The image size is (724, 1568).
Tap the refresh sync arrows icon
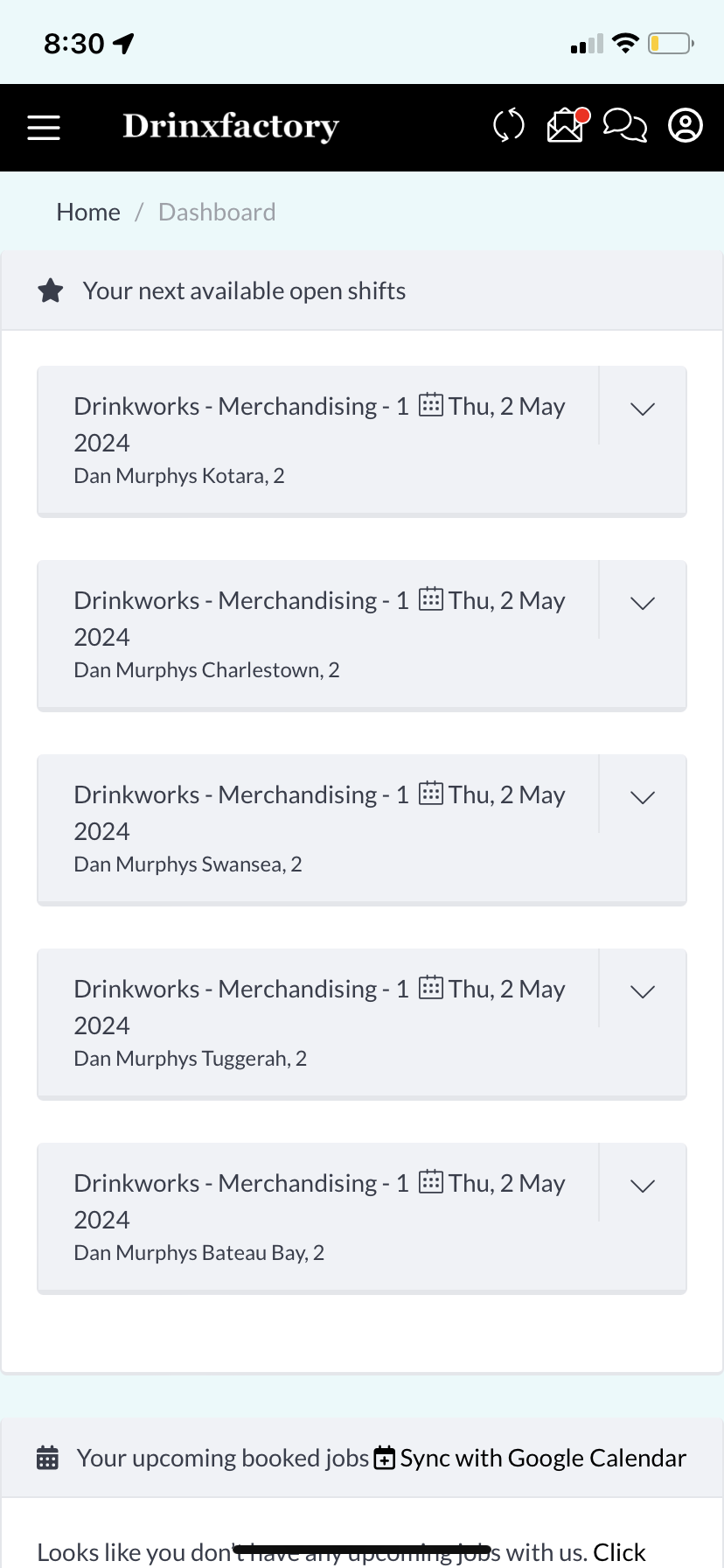pos(508,125)
